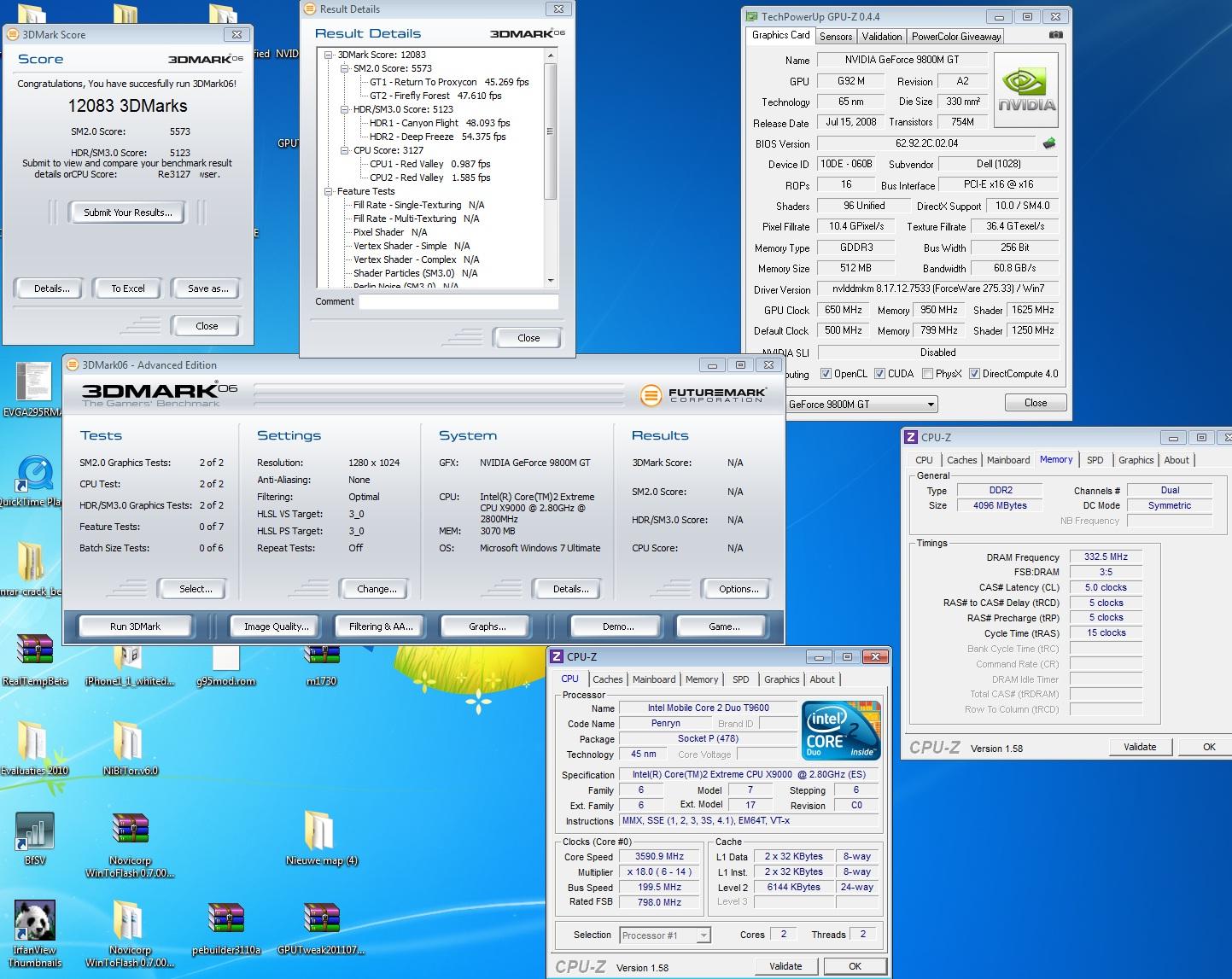The width and height of the screenshot is (1232, 979).
Task: Toggle the PhysX checkbox in GPU-Z
Action: [928, 374]
